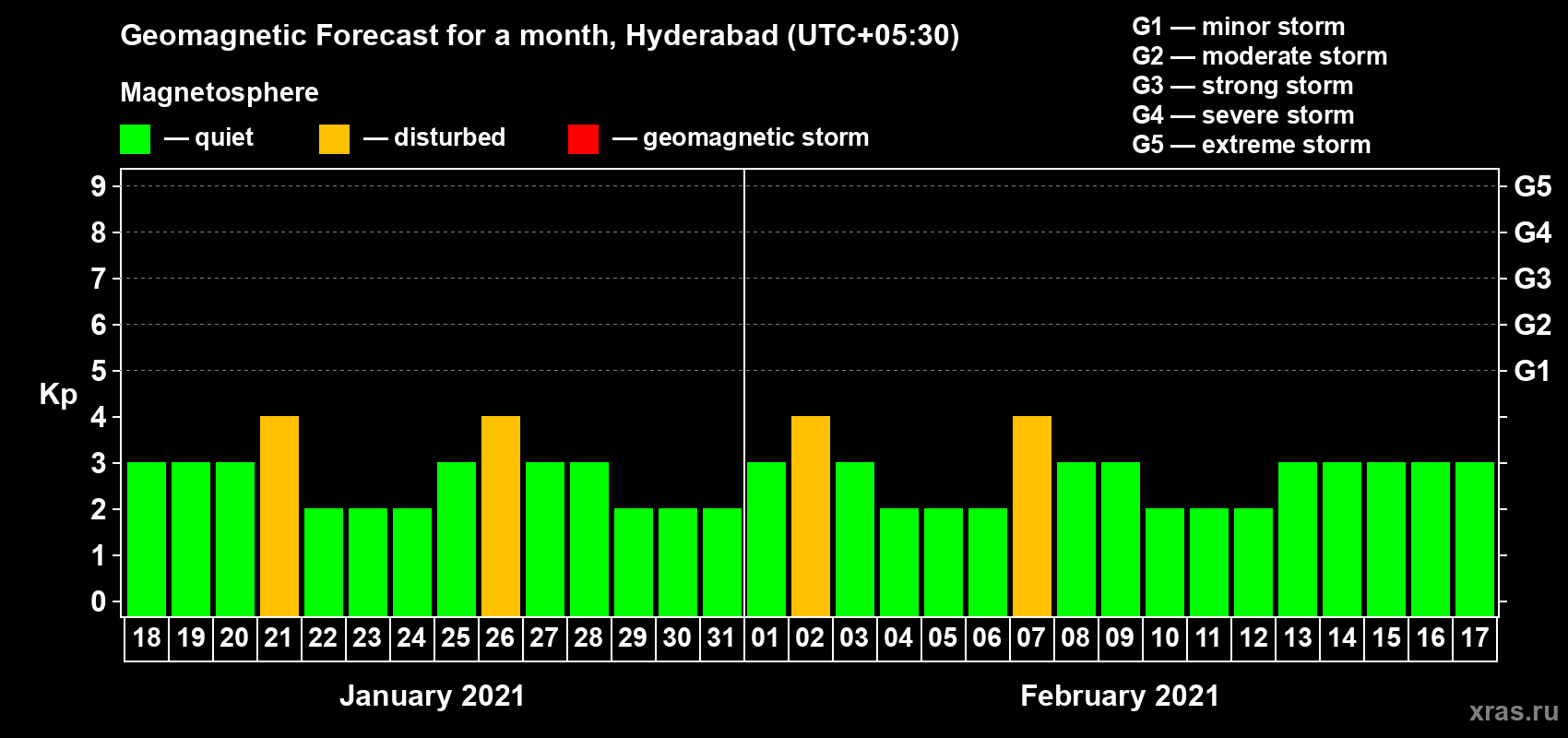Viewport: 1568px width, 738px height.
Task: Click date label 23 on the axis
Action: 367,638
